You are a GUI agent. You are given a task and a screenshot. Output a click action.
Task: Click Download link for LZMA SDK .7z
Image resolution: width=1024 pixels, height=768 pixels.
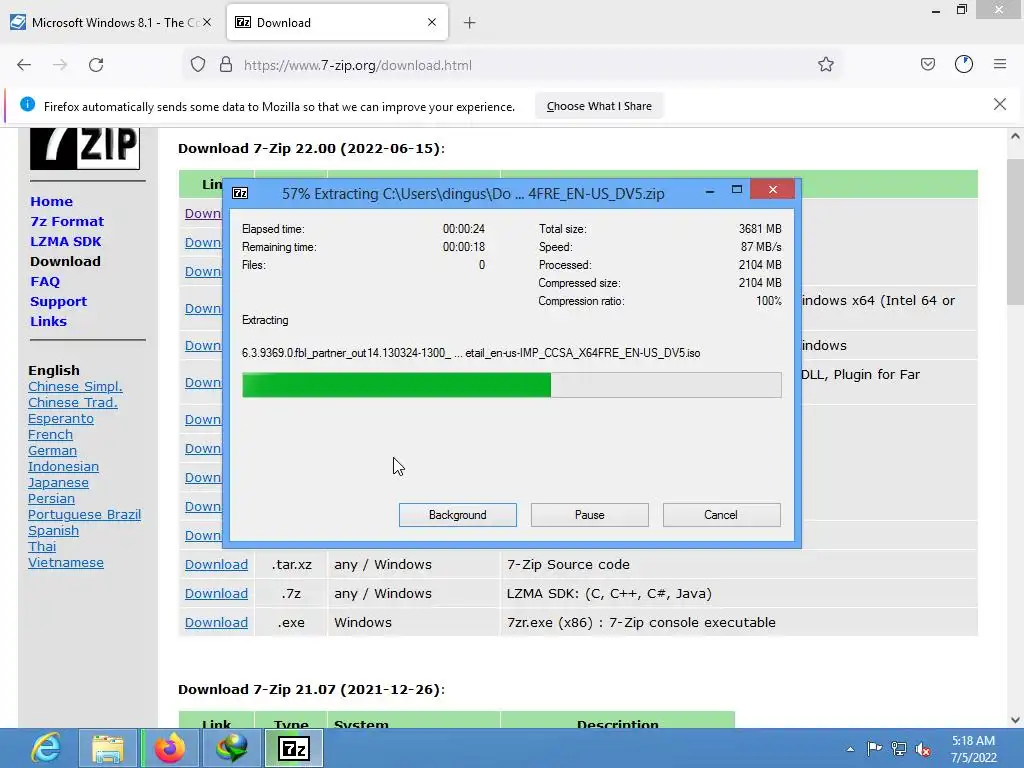click(216, 594)
